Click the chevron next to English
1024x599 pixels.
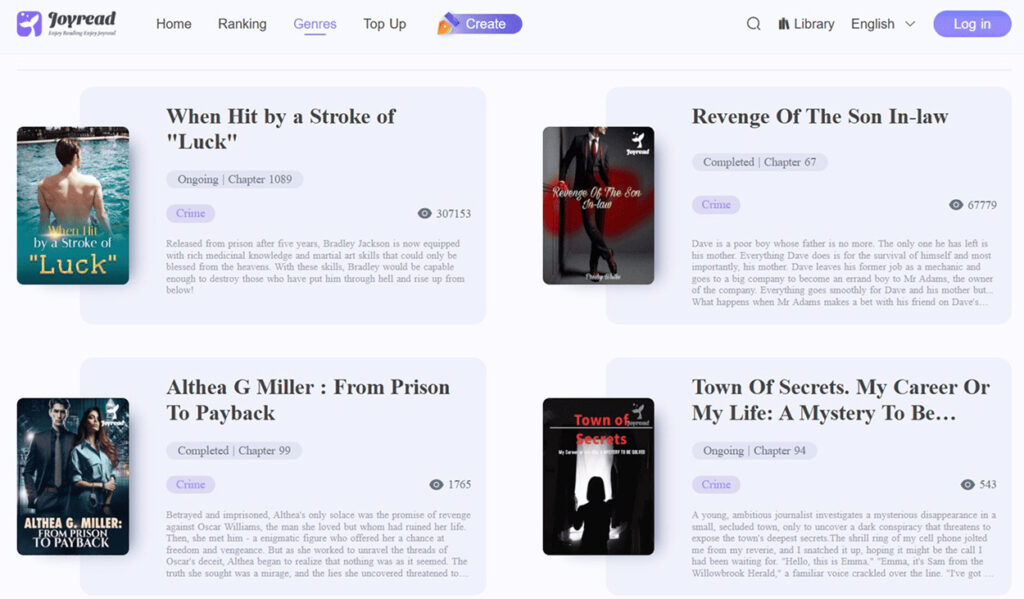(910, 24)
